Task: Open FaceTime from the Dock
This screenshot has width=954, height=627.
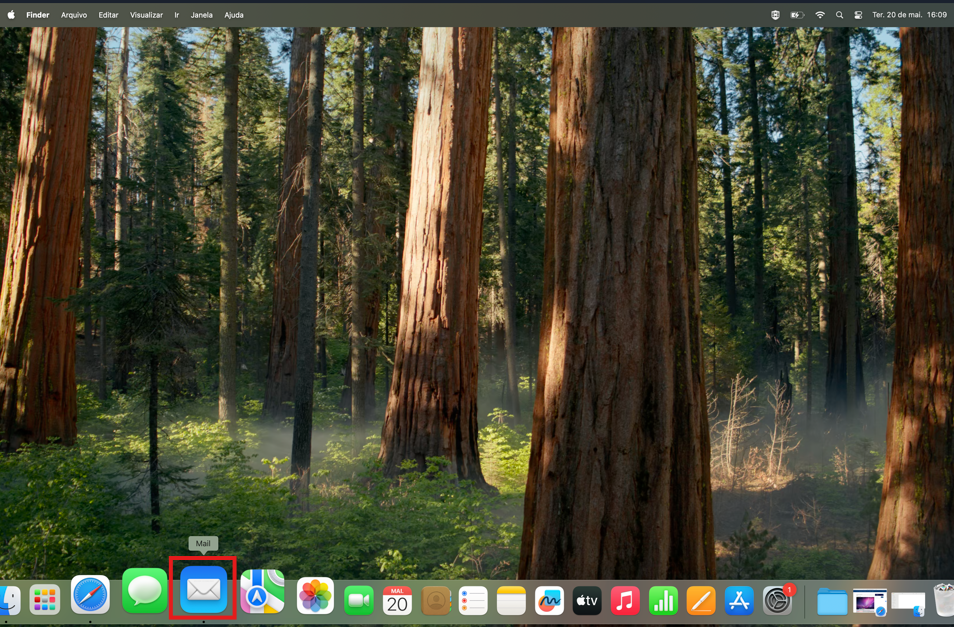Action: 359,600
